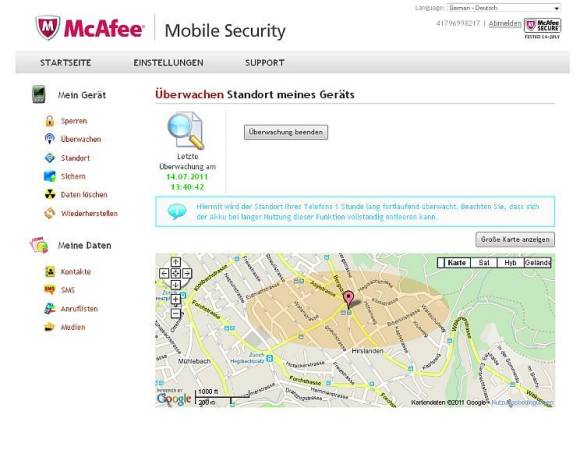
Task: Choose the Daten löschen radiation icon
Action: (x=50, y=195)
